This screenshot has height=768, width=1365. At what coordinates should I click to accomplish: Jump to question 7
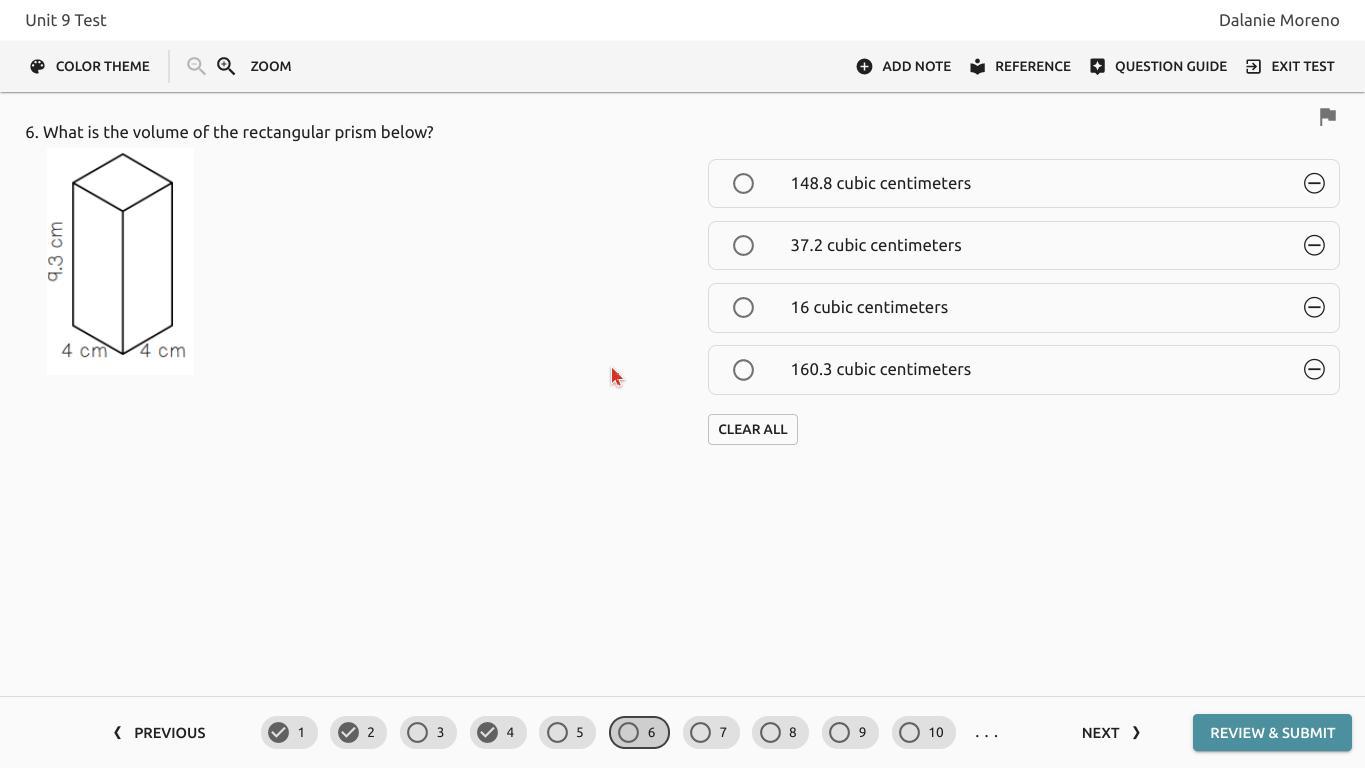[x=711, y=733]
